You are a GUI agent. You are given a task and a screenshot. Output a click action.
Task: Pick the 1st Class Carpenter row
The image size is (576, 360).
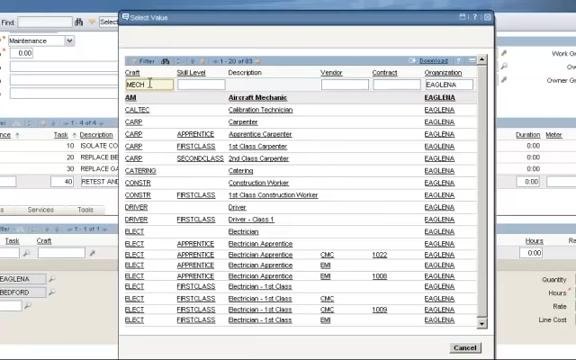click(x=258, y=146)
